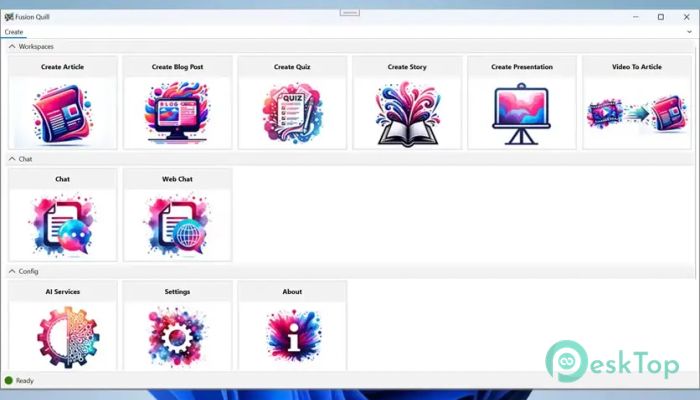
Task: Click the Video To Article title label
Action: pyautogui.click(x=637, y=67)
